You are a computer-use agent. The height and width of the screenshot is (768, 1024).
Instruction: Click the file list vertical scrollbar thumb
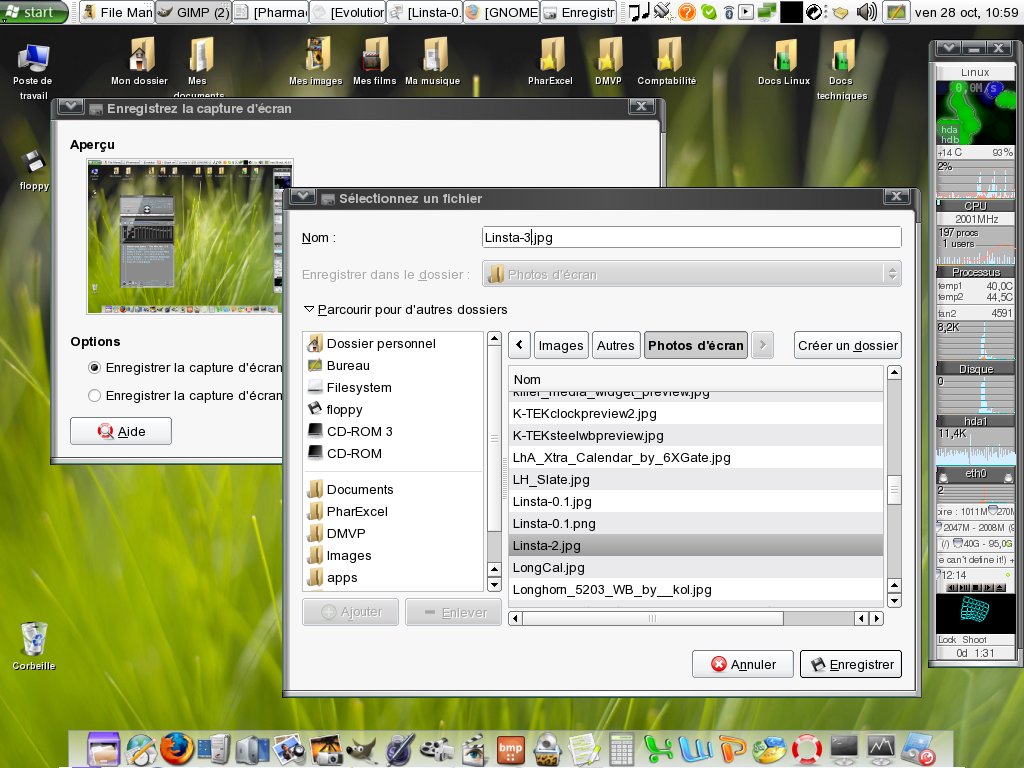pos(894,489)
